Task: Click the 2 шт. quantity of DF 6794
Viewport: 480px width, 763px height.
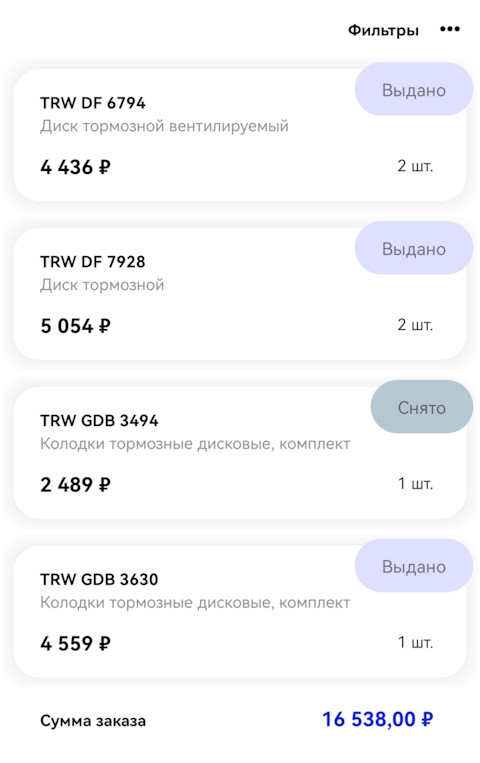Action: (415, 166)
